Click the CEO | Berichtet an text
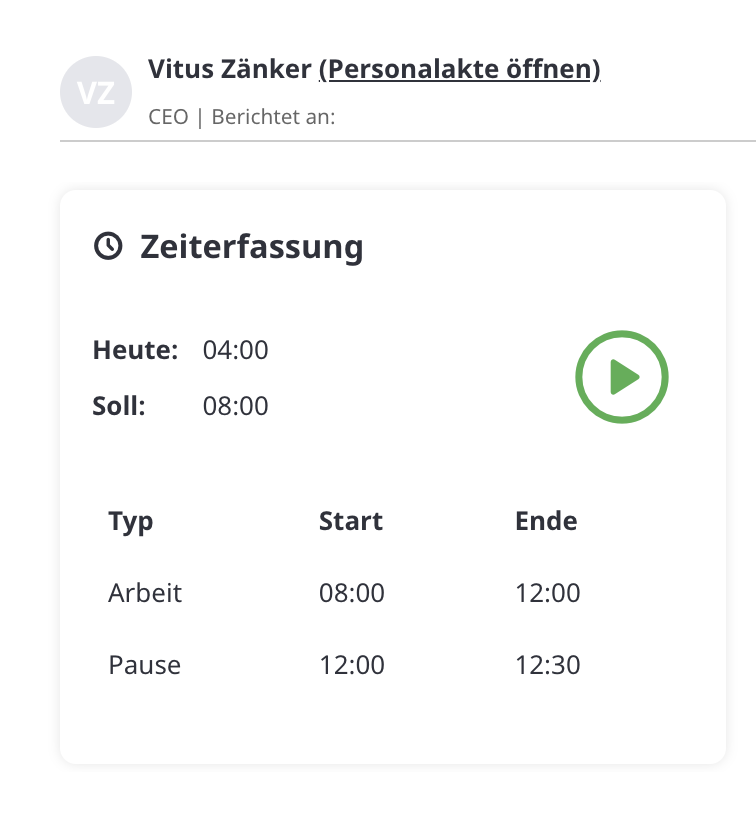This screenshot has width=756, height=824. [242, 117]
